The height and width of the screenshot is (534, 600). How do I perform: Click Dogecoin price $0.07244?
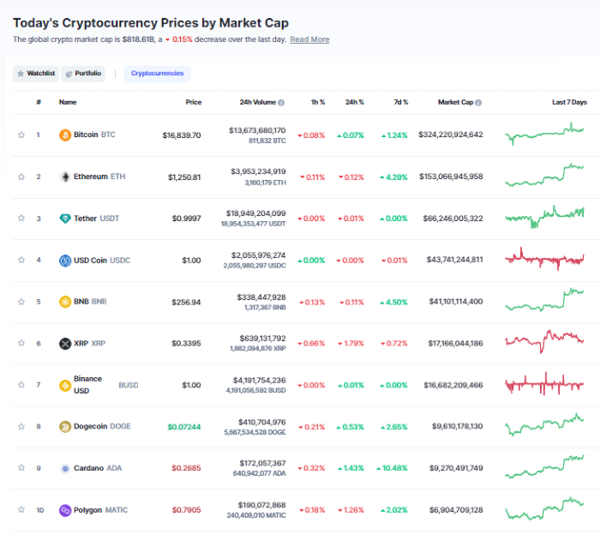[x=184, y=427]
